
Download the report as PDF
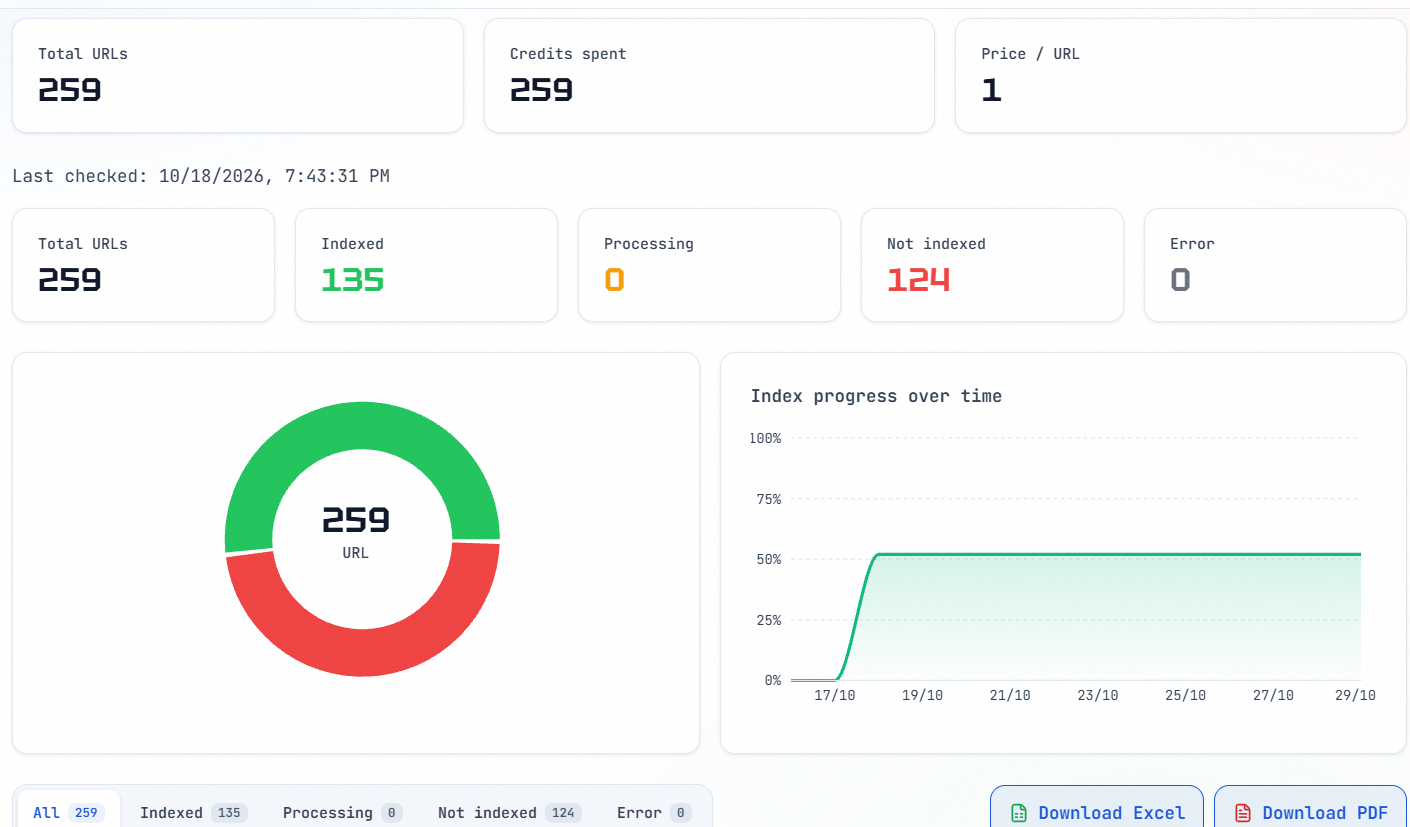point(1311,808)
